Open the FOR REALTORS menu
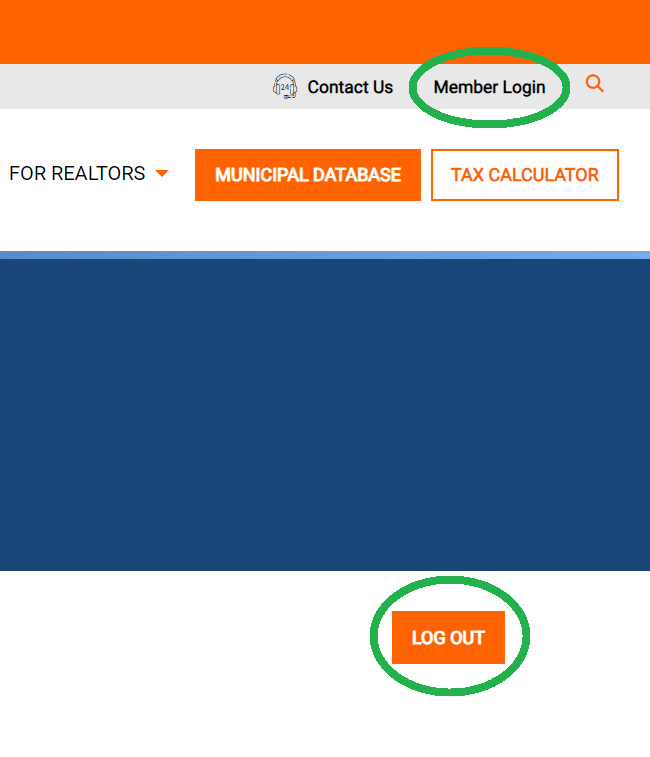The image size is (650, 757). point(77,174)
